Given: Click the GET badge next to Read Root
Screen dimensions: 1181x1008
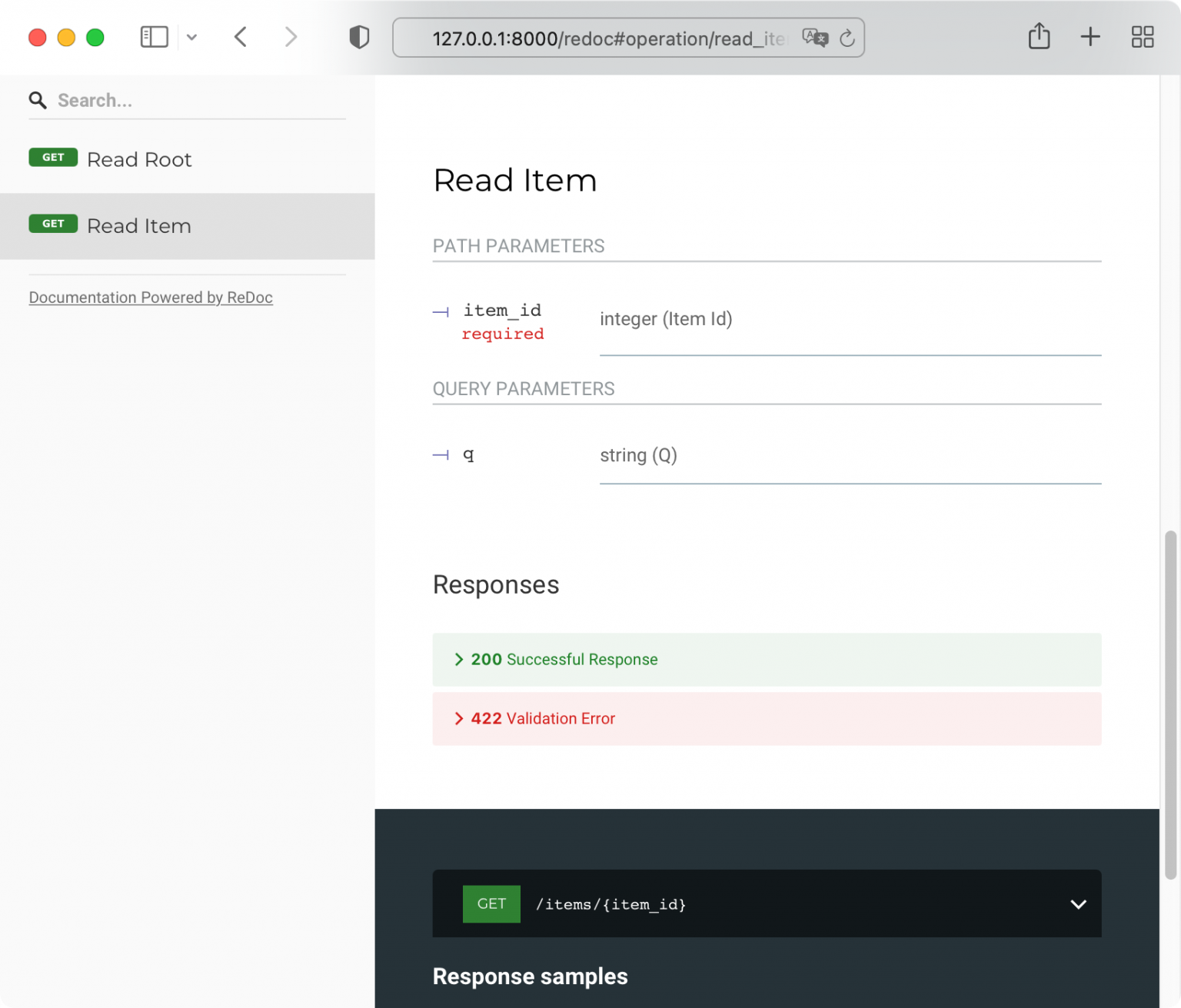Looking at the screenshot, I should point(53,157).
